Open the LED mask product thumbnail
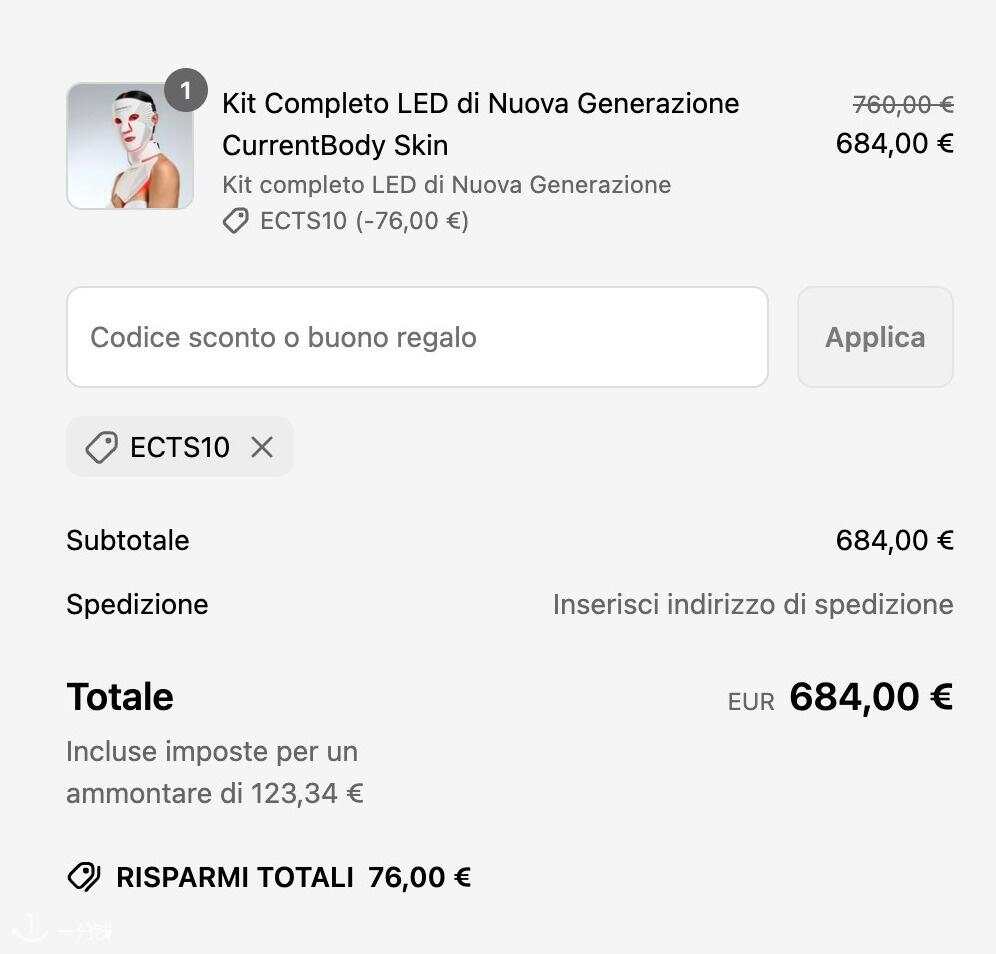This screenshot has height=954, width=996. click(x=130, y=146)
